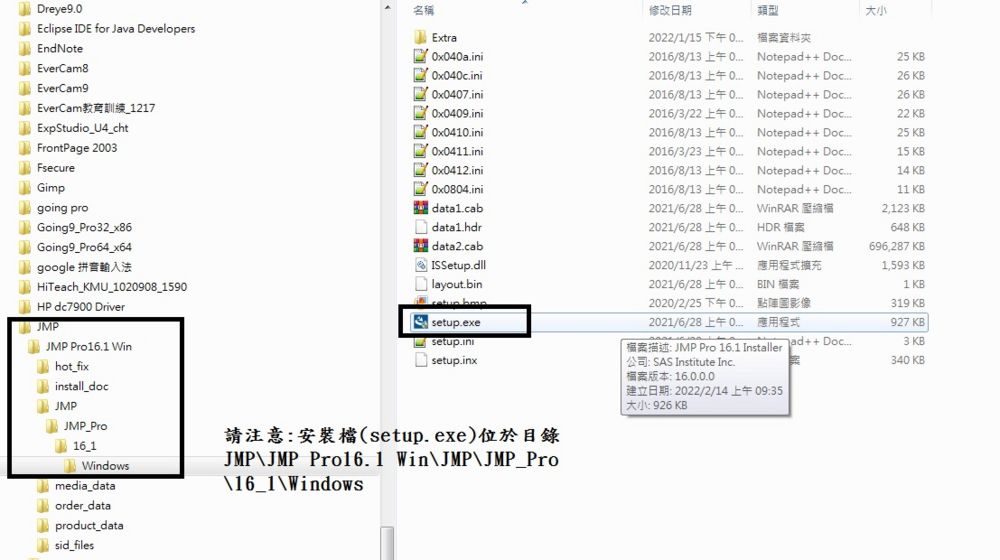Viewport: 1000px width, 560px height.
Task: Sort files by 名稱 column header
Action: (423, 10)
